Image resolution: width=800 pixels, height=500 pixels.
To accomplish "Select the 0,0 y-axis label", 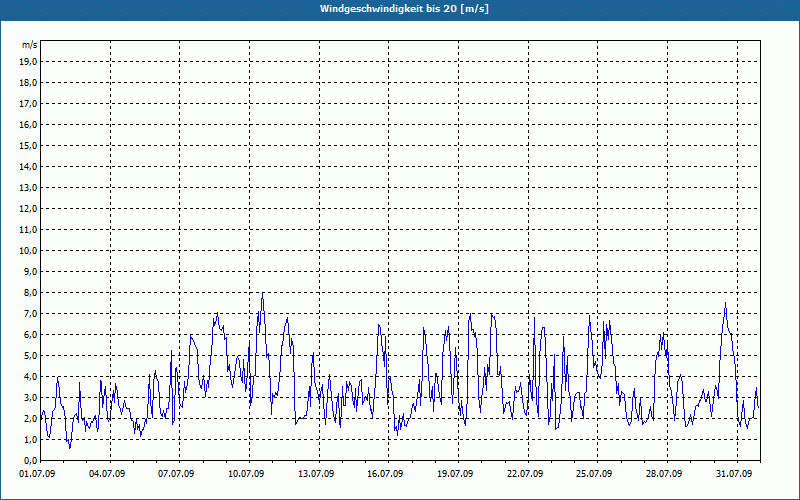I will coord(30,460).
